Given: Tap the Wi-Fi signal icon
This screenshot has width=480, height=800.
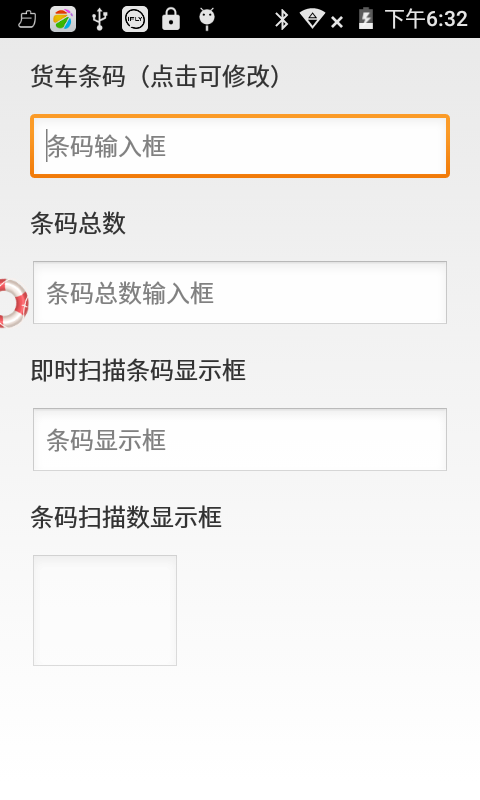Looking at the screenshot, I should [312, 19].
